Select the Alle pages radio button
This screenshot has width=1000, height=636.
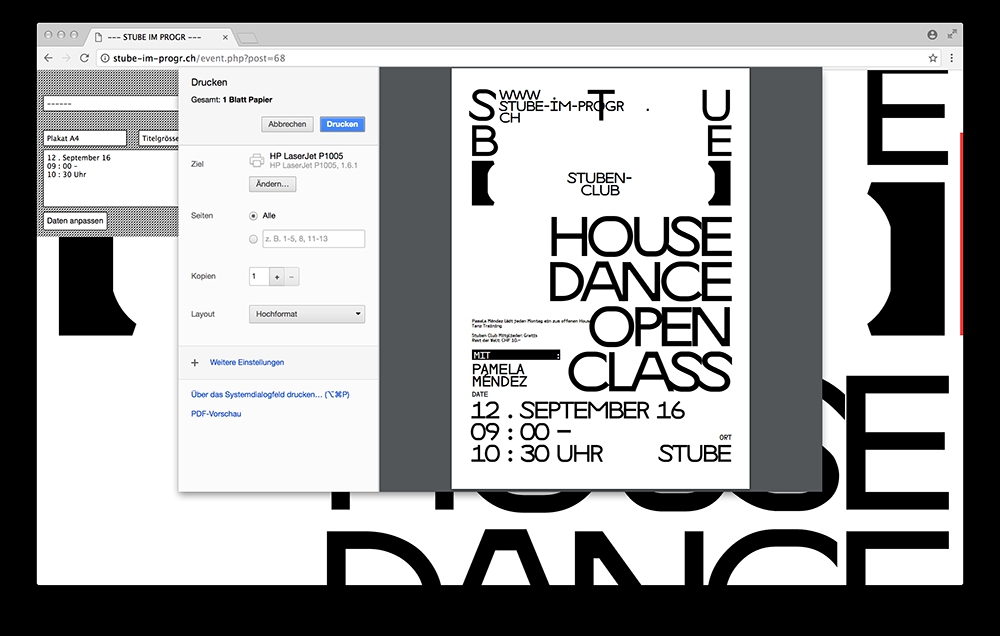point(253,216)
